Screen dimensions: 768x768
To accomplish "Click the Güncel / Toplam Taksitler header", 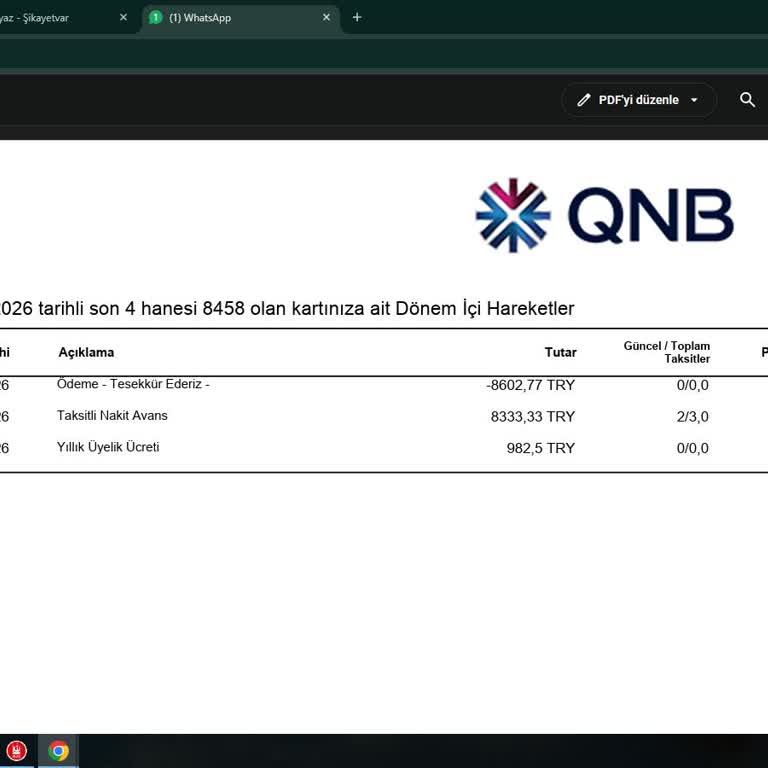I will [667, 352].
